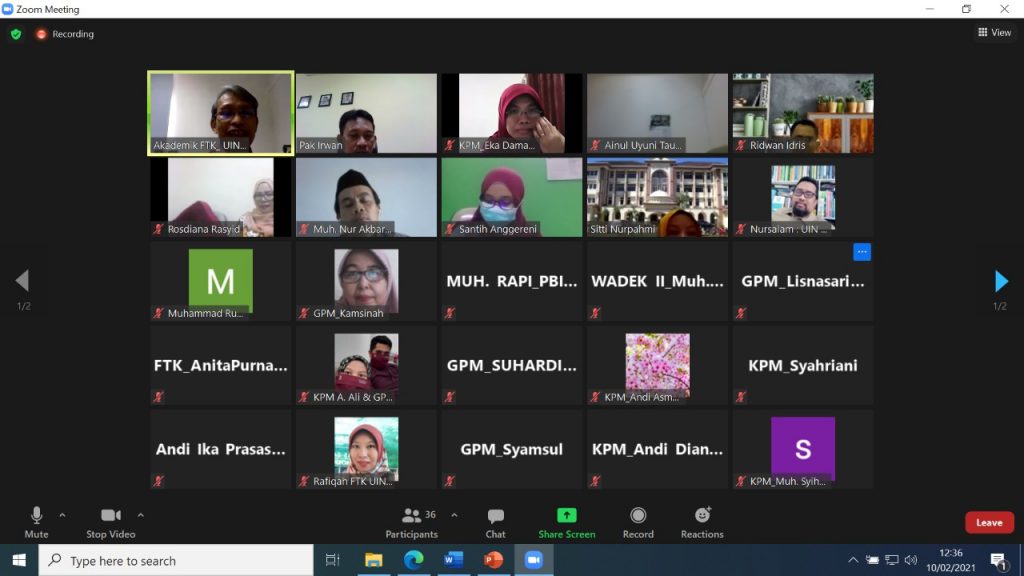1024x576 pixels.
Task: Expand video options arrow beside Stop Video
Action: [140, 516]
